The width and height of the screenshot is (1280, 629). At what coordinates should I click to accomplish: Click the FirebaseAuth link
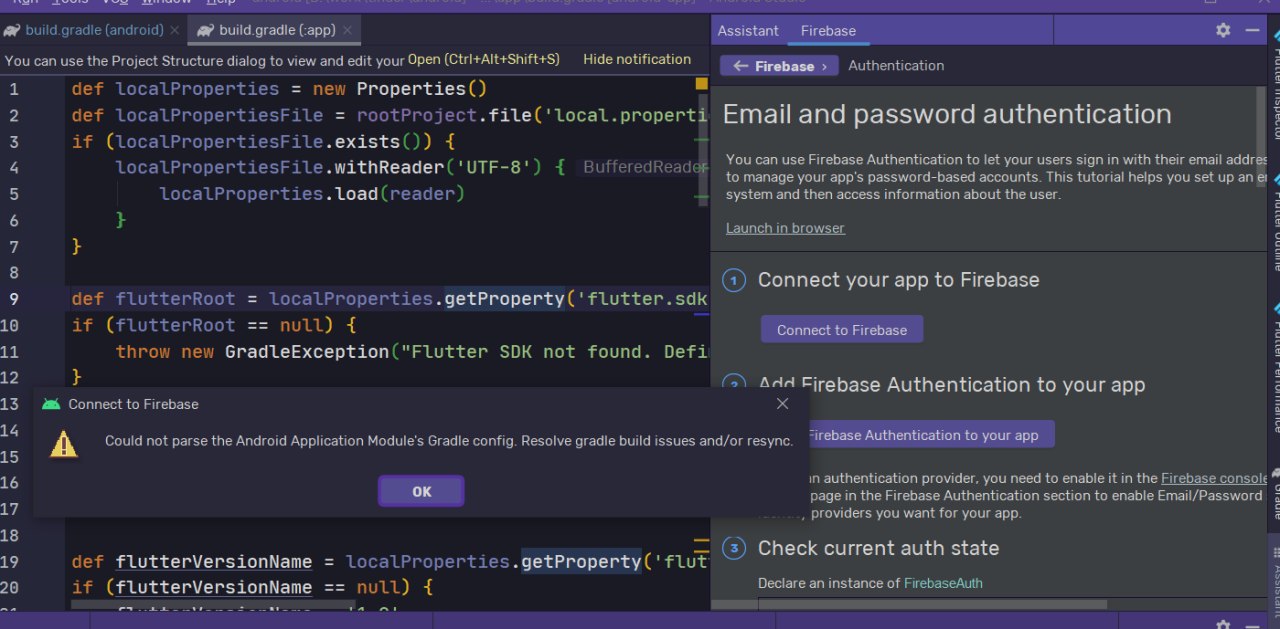click(x=943, y=583)
